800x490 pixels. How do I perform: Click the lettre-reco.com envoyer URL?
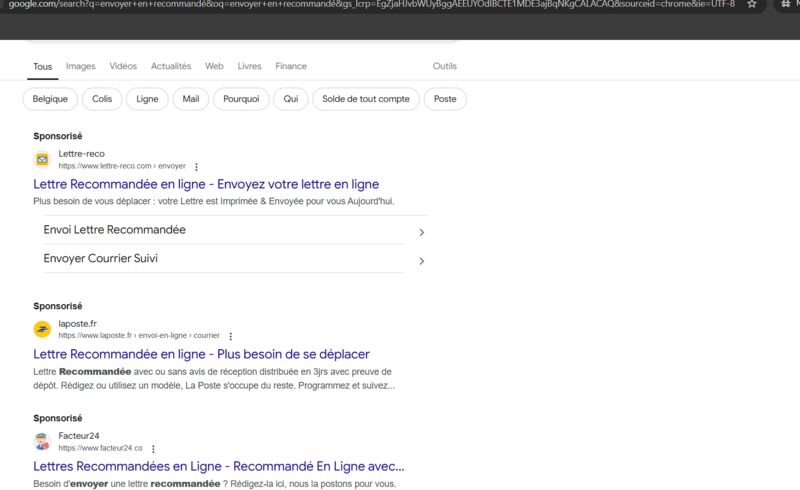(122, 166)
